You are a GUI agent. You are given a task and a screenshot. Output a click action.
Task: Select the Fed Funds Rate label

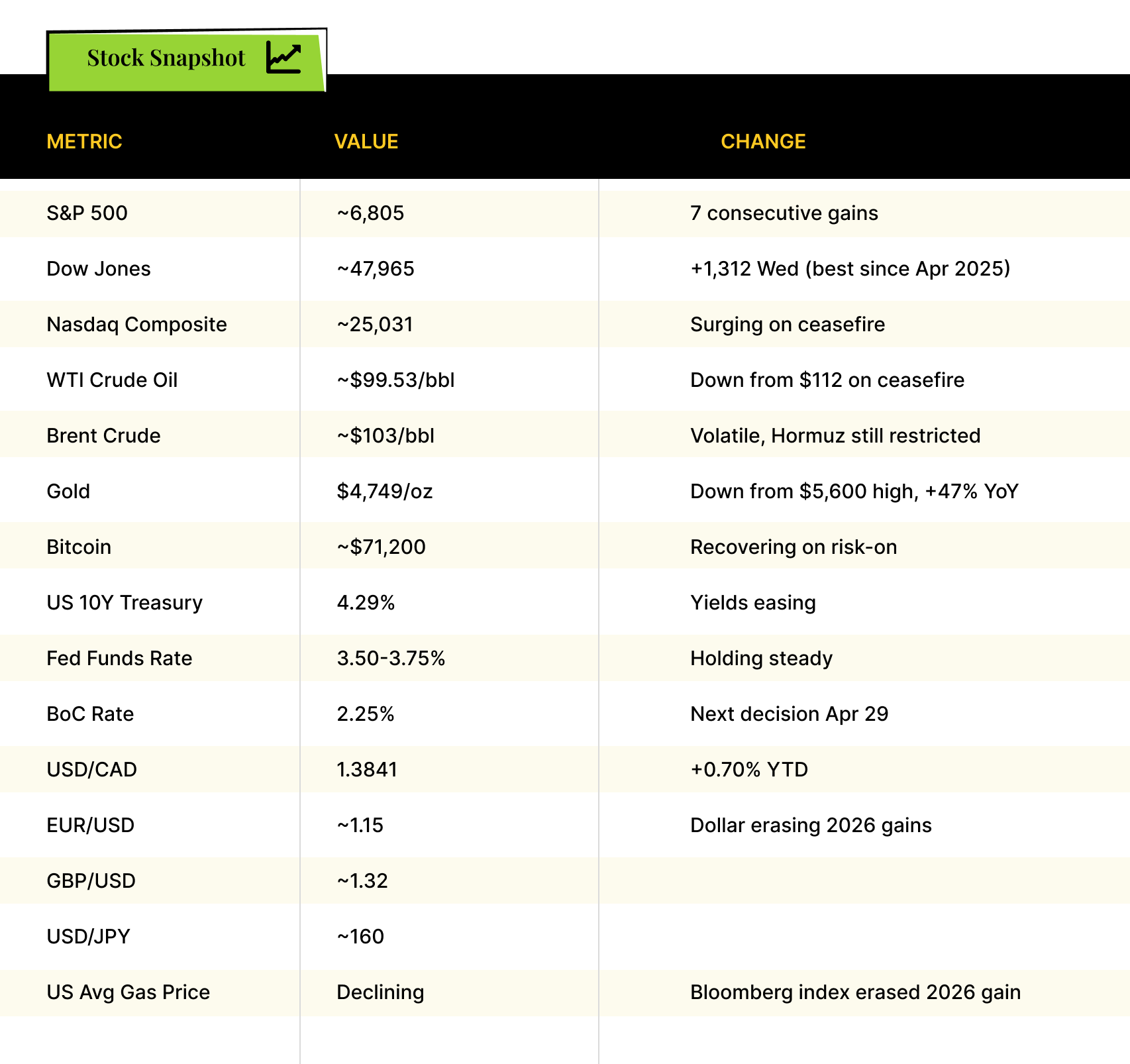[x=119, y=659]
